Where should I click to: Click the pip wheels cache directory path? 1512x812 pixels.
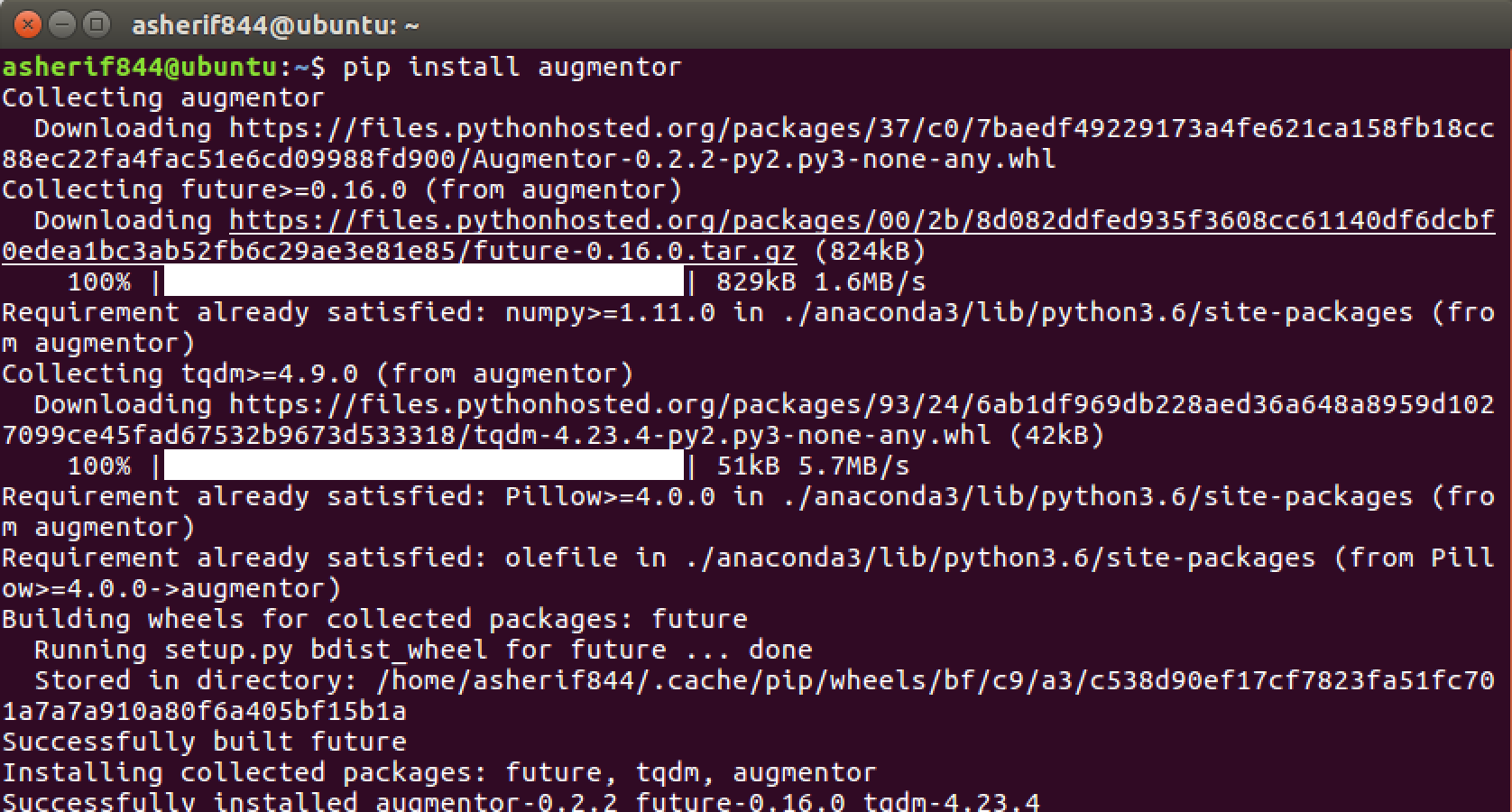[748, 696]
